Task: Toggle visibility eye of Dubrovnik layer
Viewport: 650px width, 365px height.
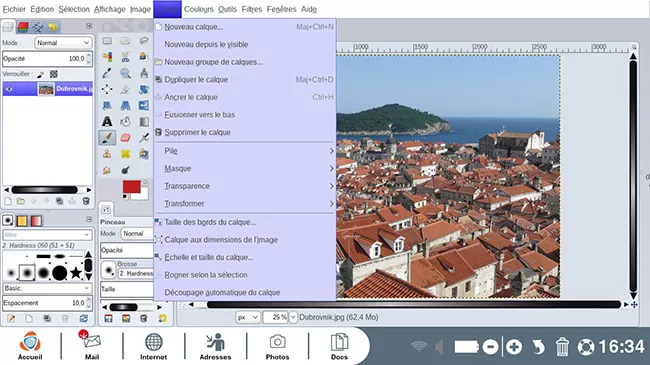Action: [9, 89]
